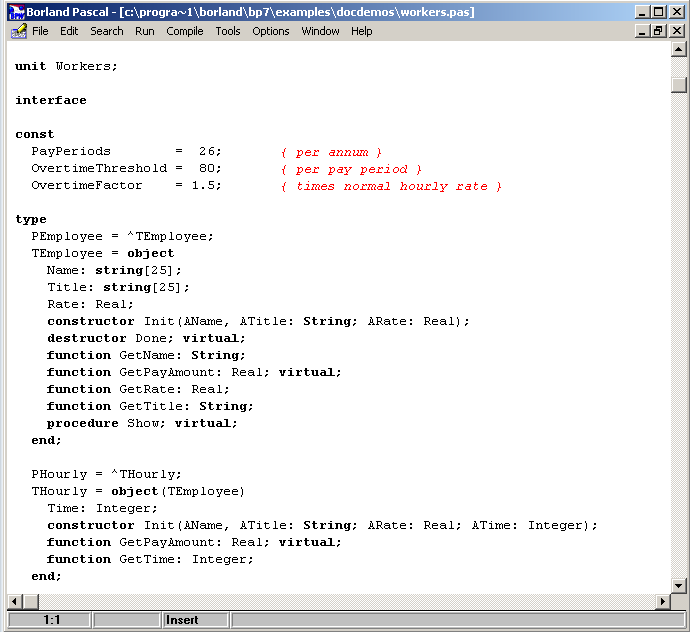Open the Tools menu
Screen dimensions: 690x632
pyautogui.click(x=228, y=31)
